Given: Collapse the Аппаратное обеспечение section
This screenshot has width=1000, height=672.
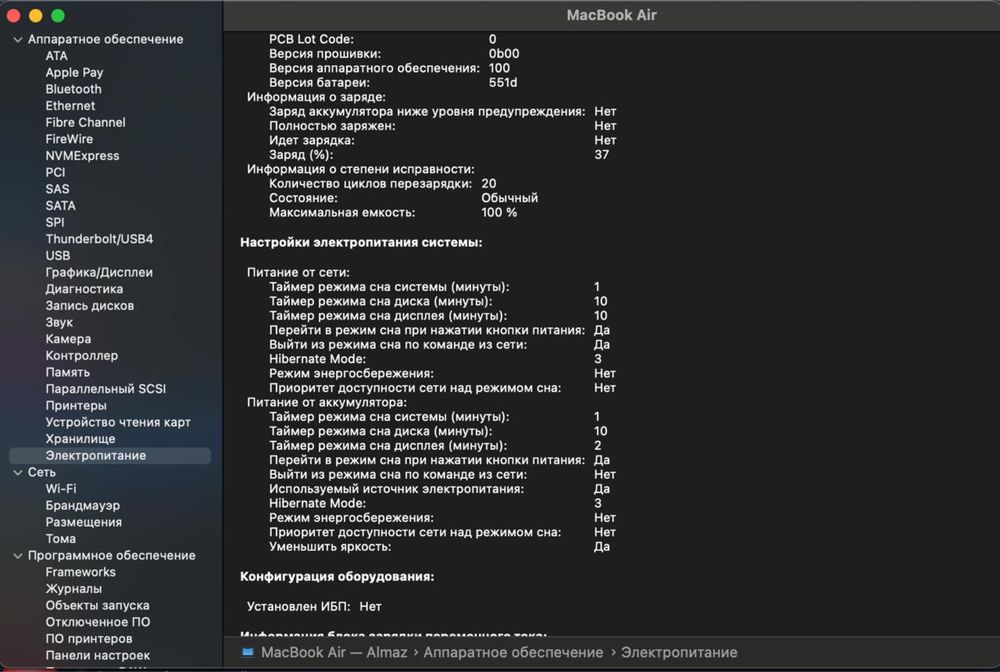Looking at the screenshot, I should (18, 40).
